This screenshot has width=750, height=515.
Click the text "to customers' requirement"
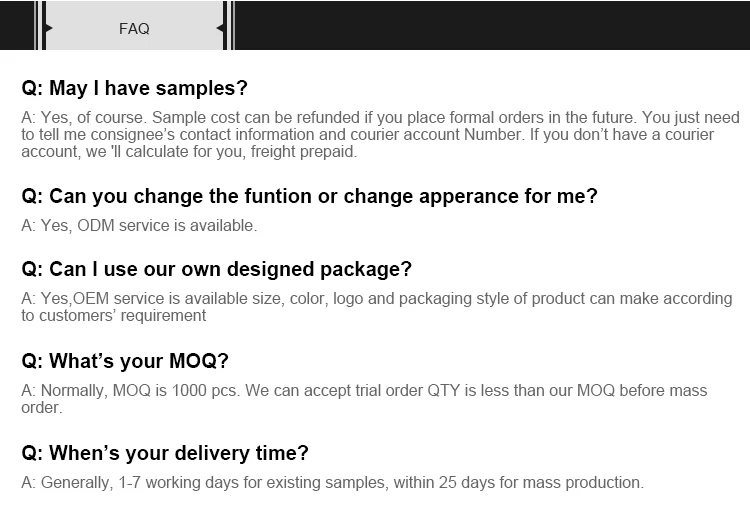click(113, 316)
